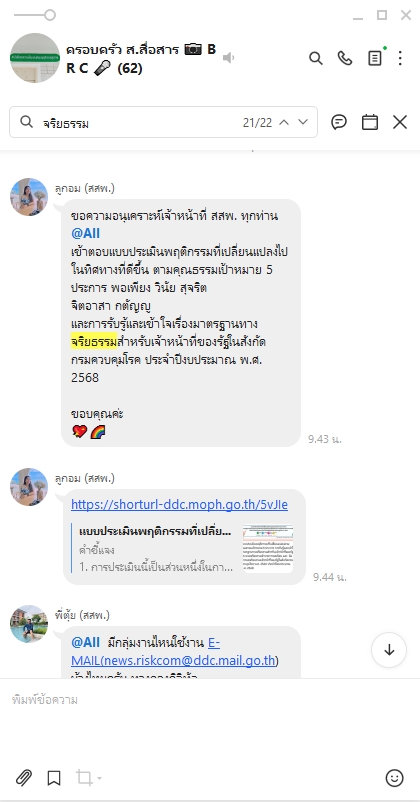Go to next search result with down chevron
Viewport: 420px width, 802px height.
(x=303, y=122)
